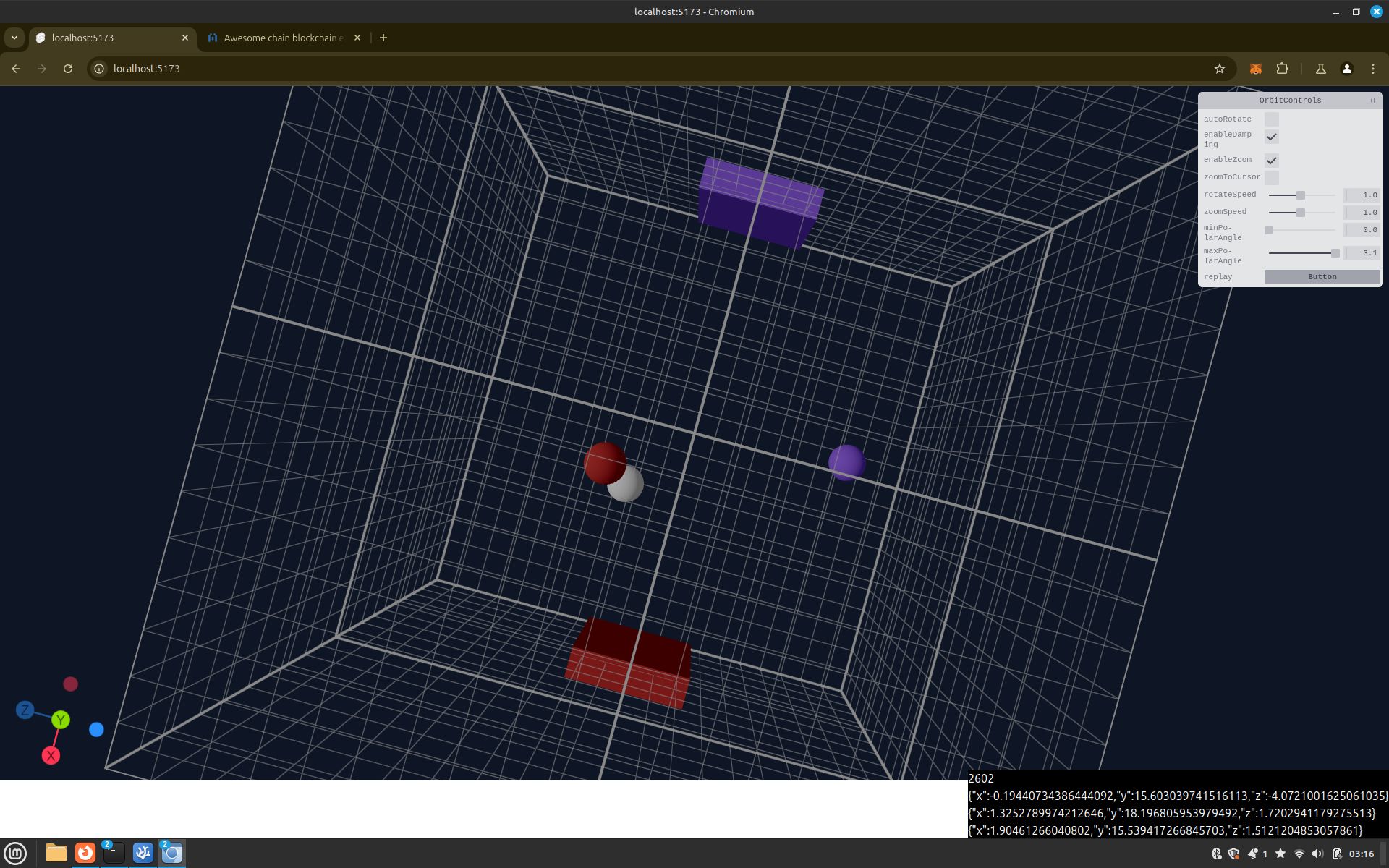Open the Linux Mint start menu

[x=15, y=854]
